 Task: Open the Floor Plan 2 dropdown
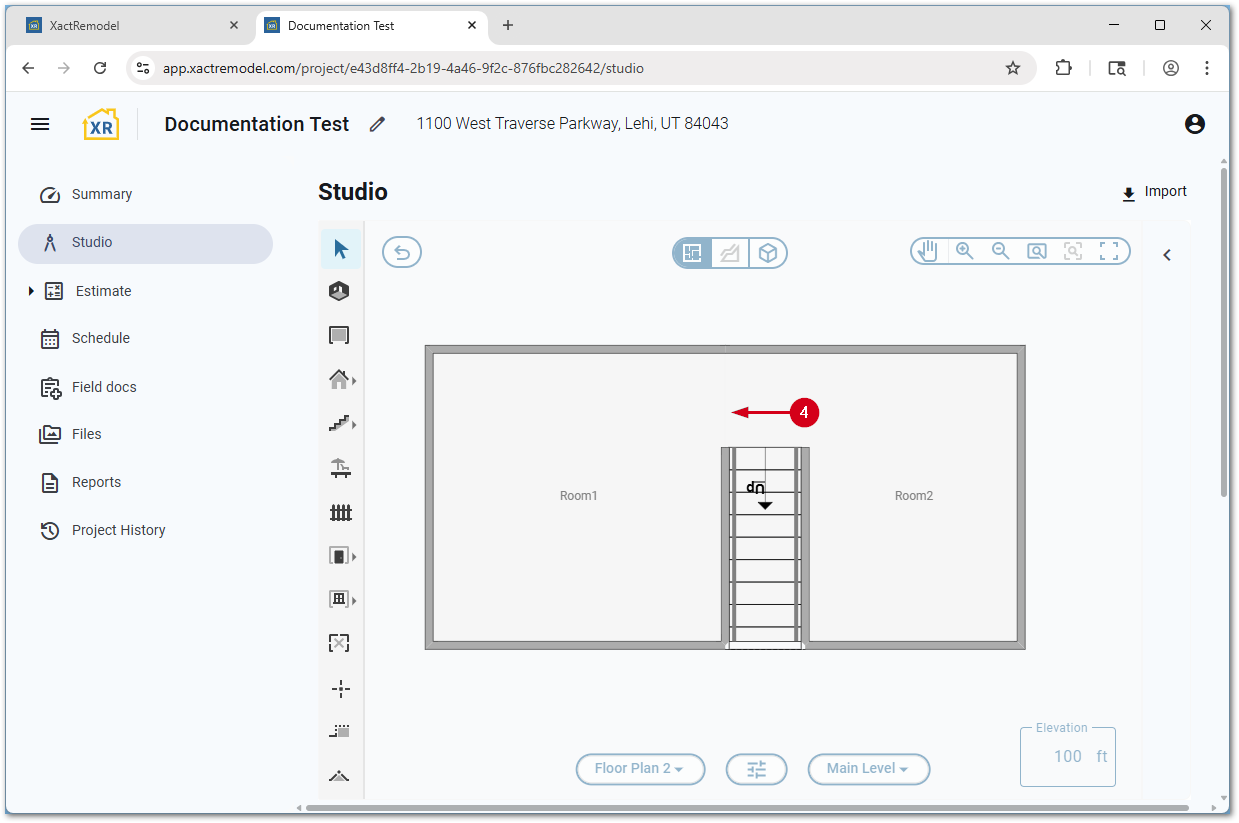pyautogui.click(x=640, y=769)
